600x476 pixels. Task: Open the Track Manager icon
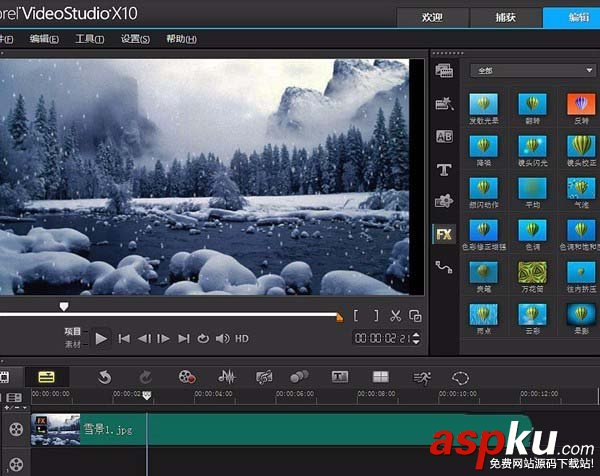pyautogui.click(x=14, y=398)
